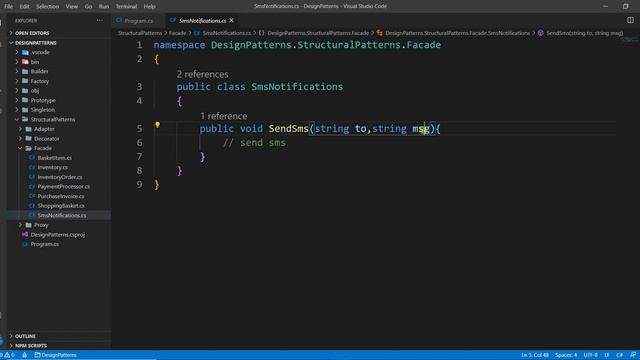The width and height of the screenshot is (640, 360).
Task: Click the Ln 5, Col 48 cursor position
Action: (535, 355)
